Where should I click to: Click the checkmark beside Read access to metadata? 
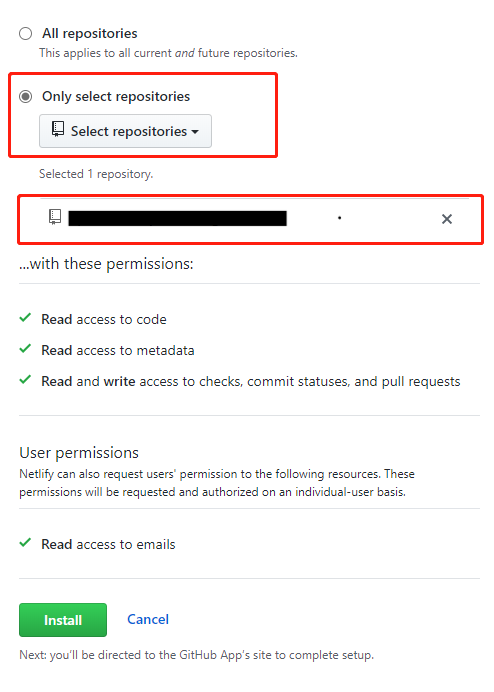tap(25, 349)
